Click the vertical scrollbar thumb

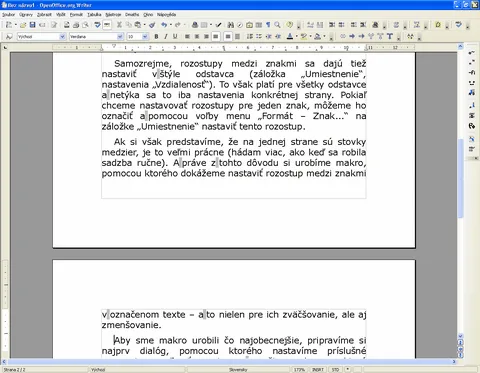(461, 178)
